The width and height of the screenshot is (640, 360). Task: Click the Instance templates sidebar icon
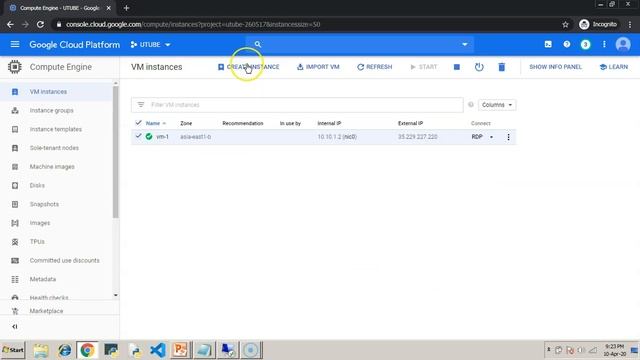tap(15, 129)
